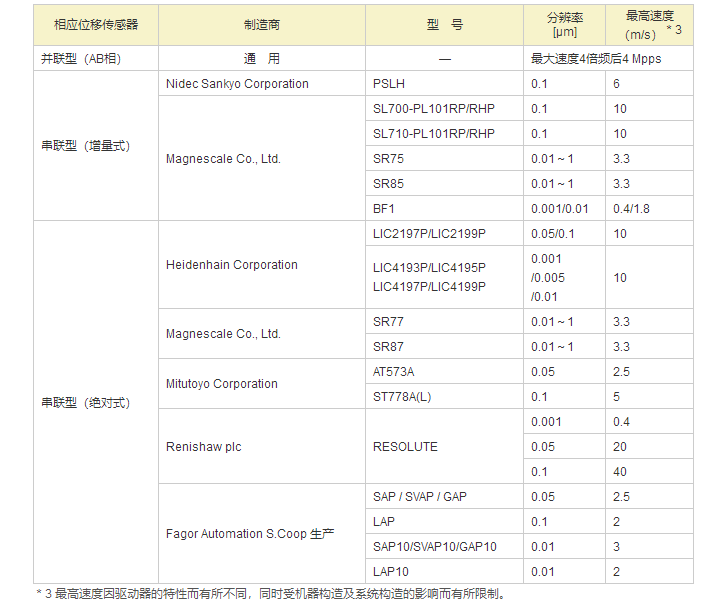The image size is (724, 605).
Task: Click the ST778A(L) model cell
Action: click(x=444, y=396)
